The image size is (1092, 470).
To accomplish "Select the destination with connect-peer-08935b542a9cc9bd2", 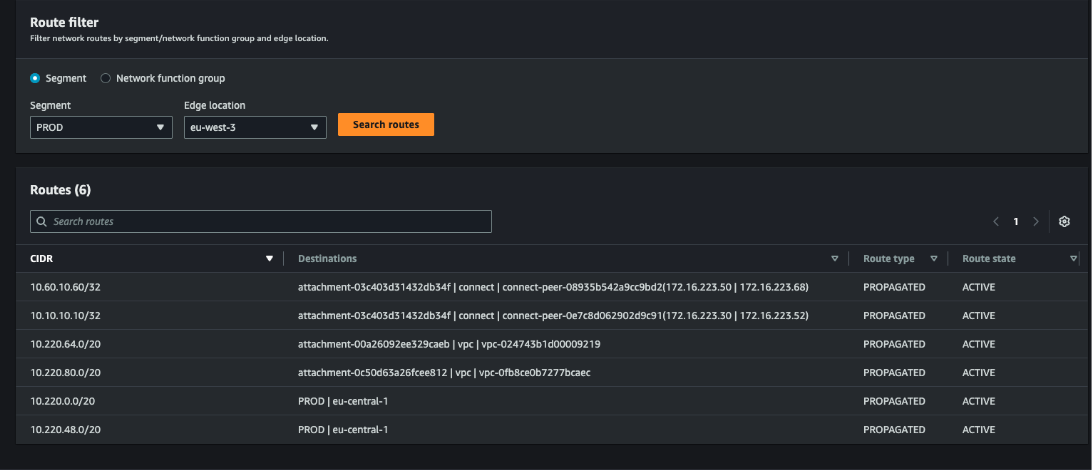I will point(553,287).
